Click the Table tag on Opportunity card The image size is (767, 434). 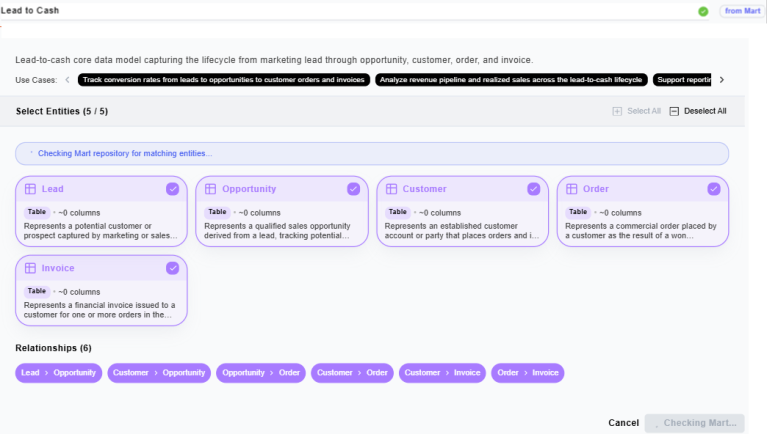point(217,212)
